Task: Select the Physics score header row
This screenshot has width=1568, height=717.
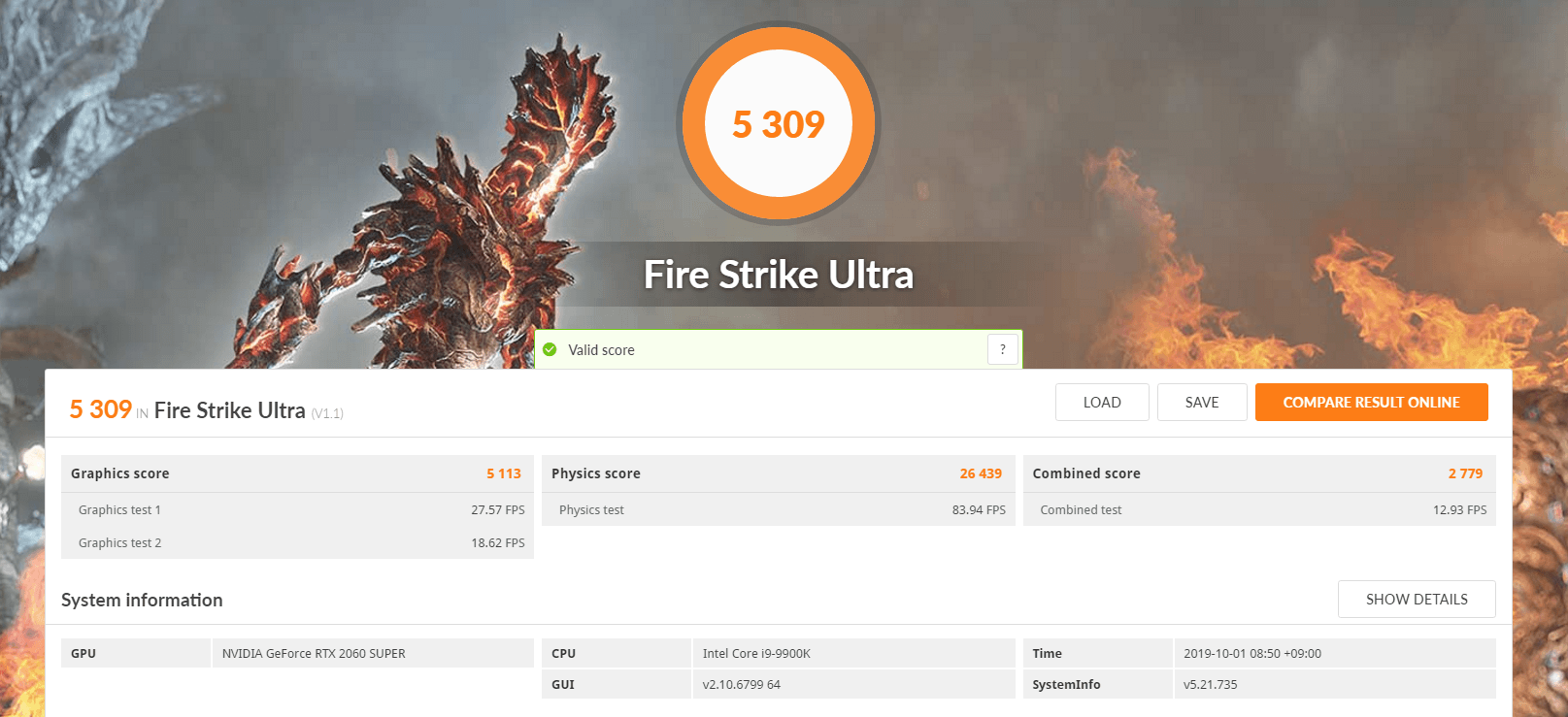Action: [x=778, y=473]
